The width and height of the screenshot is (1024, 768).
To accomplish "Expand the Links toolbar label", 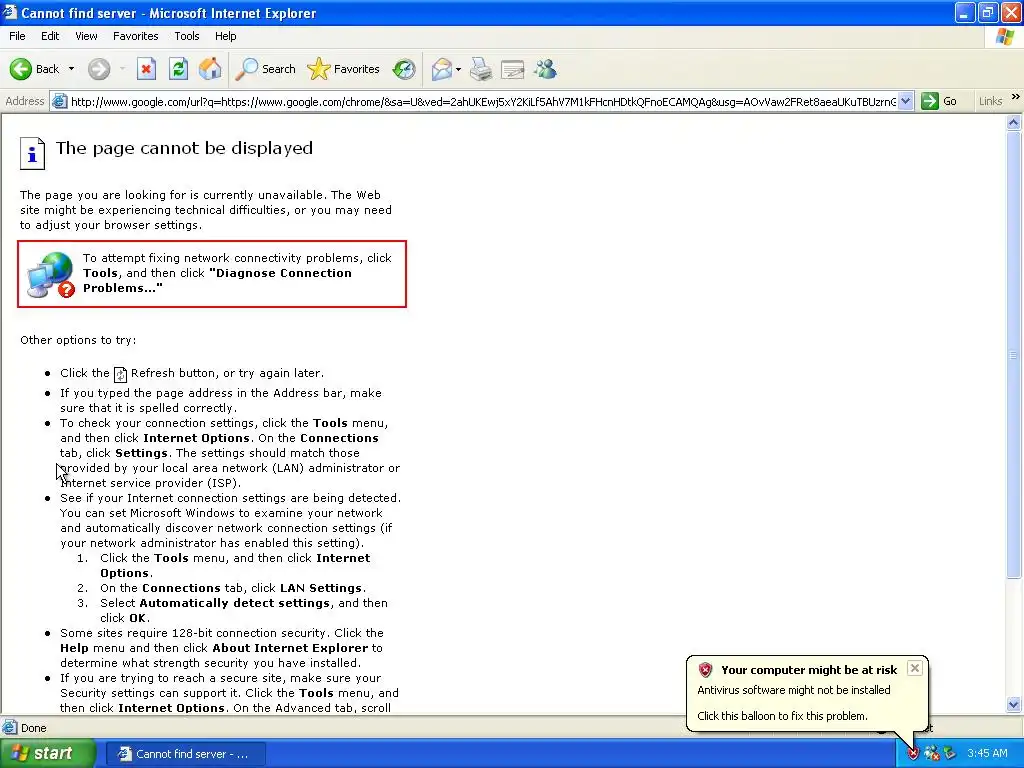I will click(x=991, y=101).
